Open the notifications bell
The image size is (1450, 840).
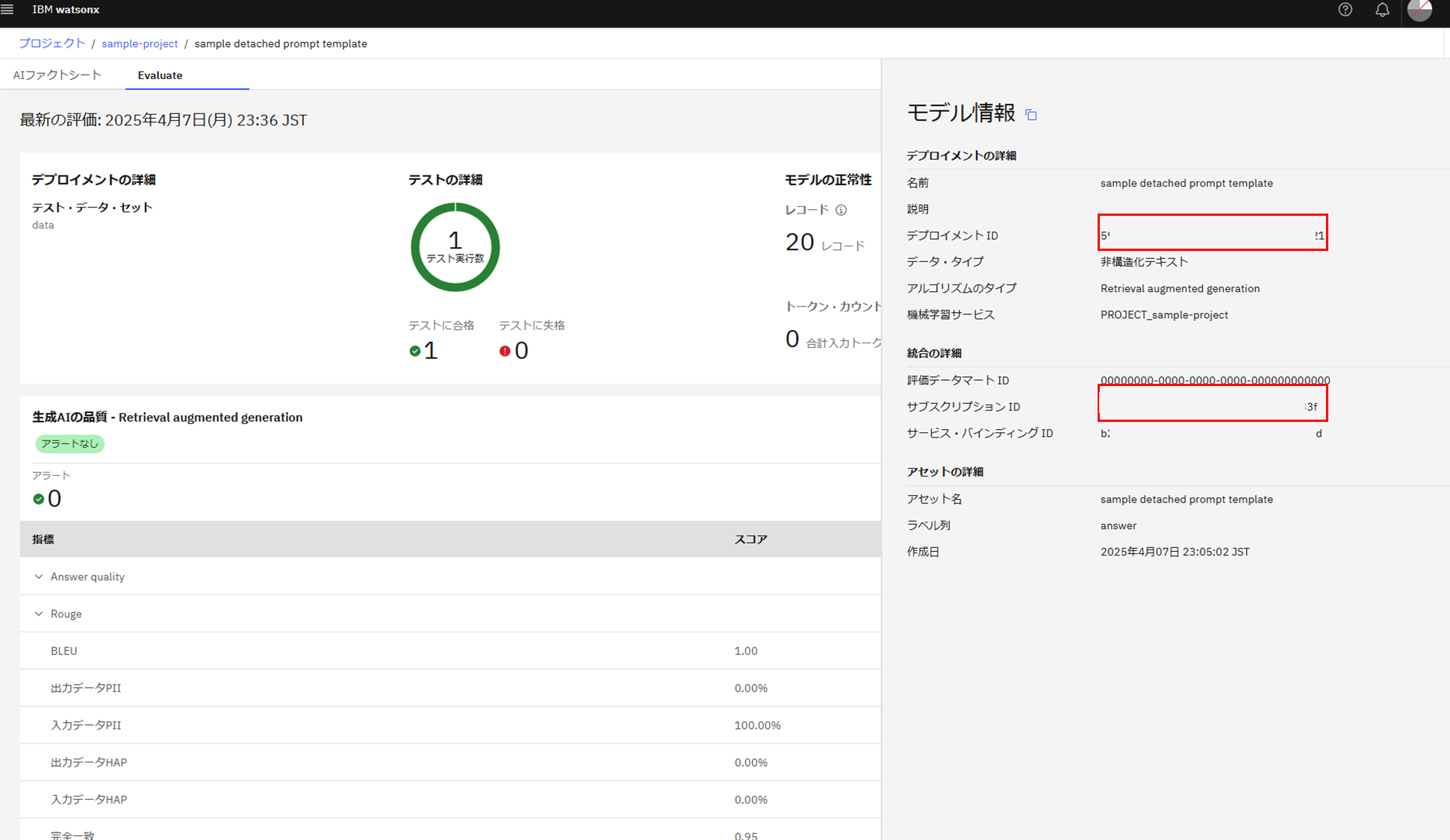coord(1382,10)
